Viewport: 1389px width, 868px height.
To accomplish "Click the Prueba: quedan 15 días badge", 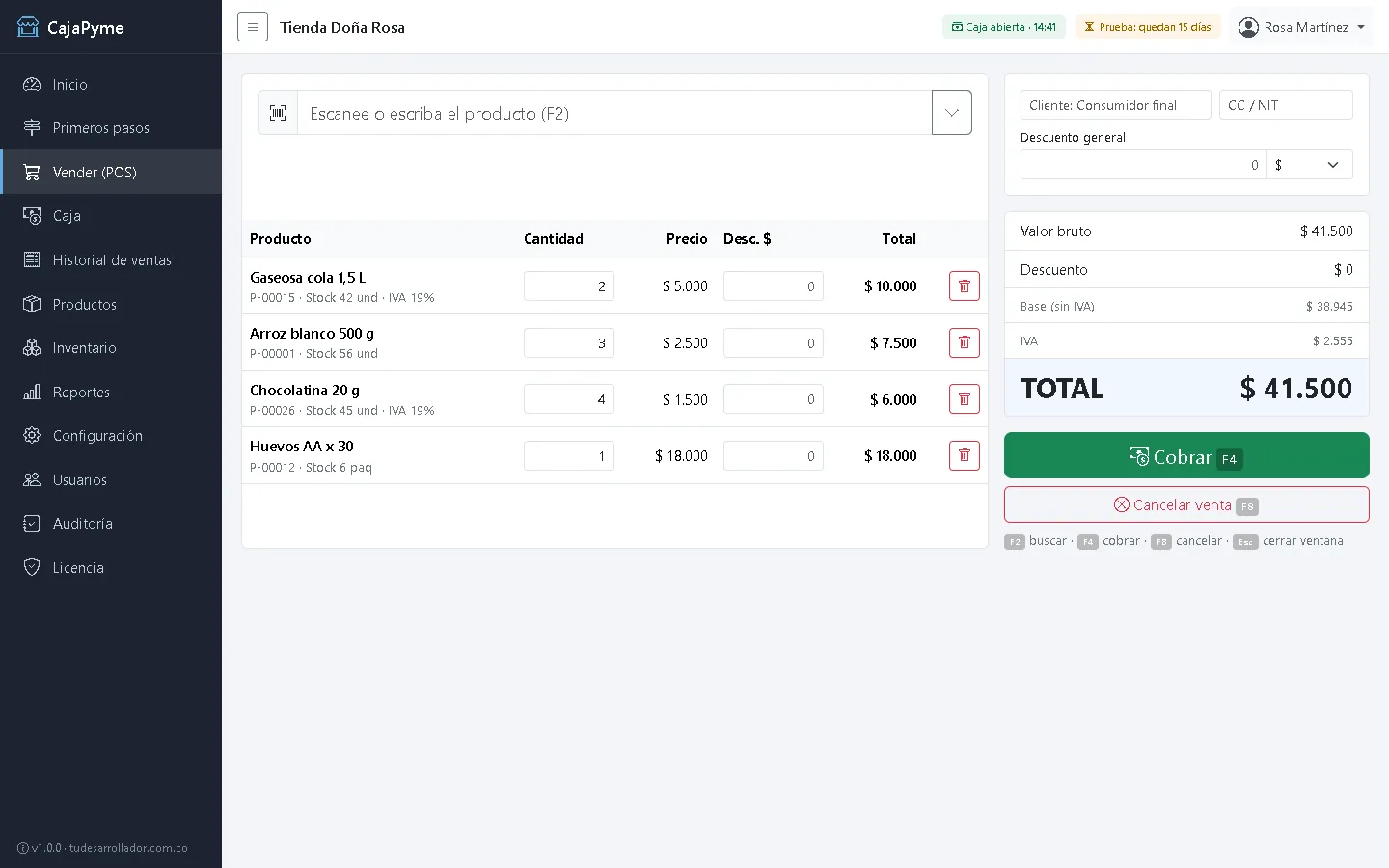I will coord(1148,27).
